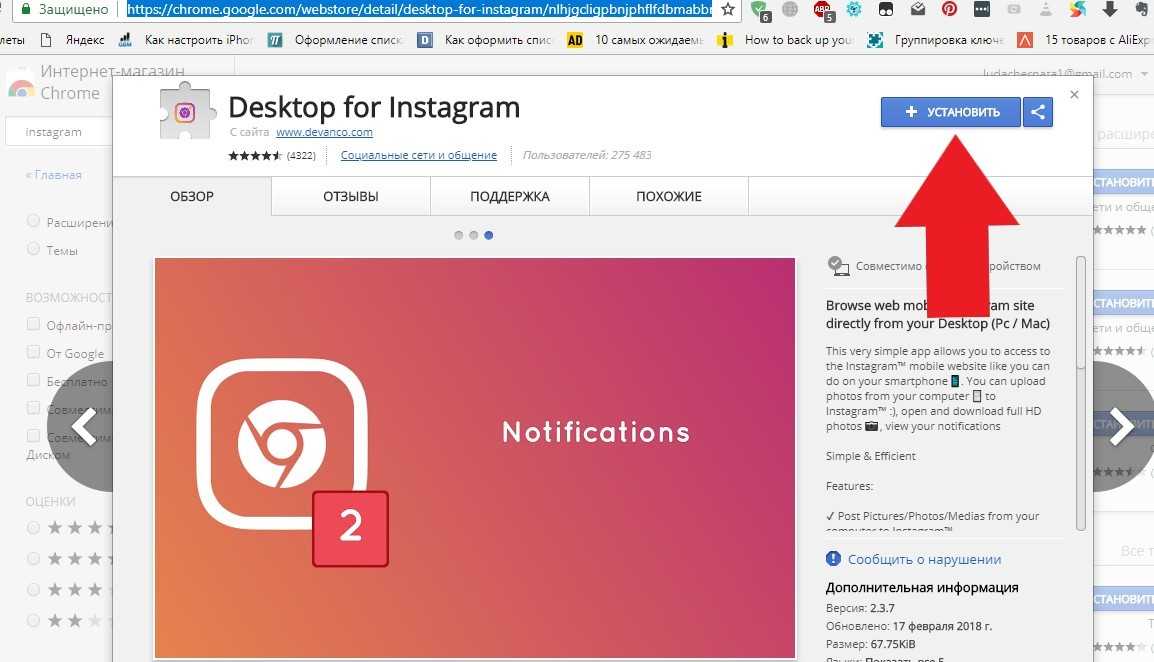Open 'Социальные сети и общение' category link
The image size is (1154, 662).
(419, 155)
